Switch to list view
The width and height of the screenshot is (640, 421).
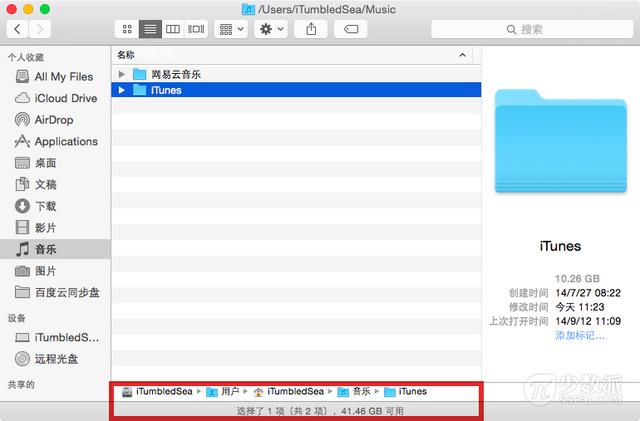[150, 29]
